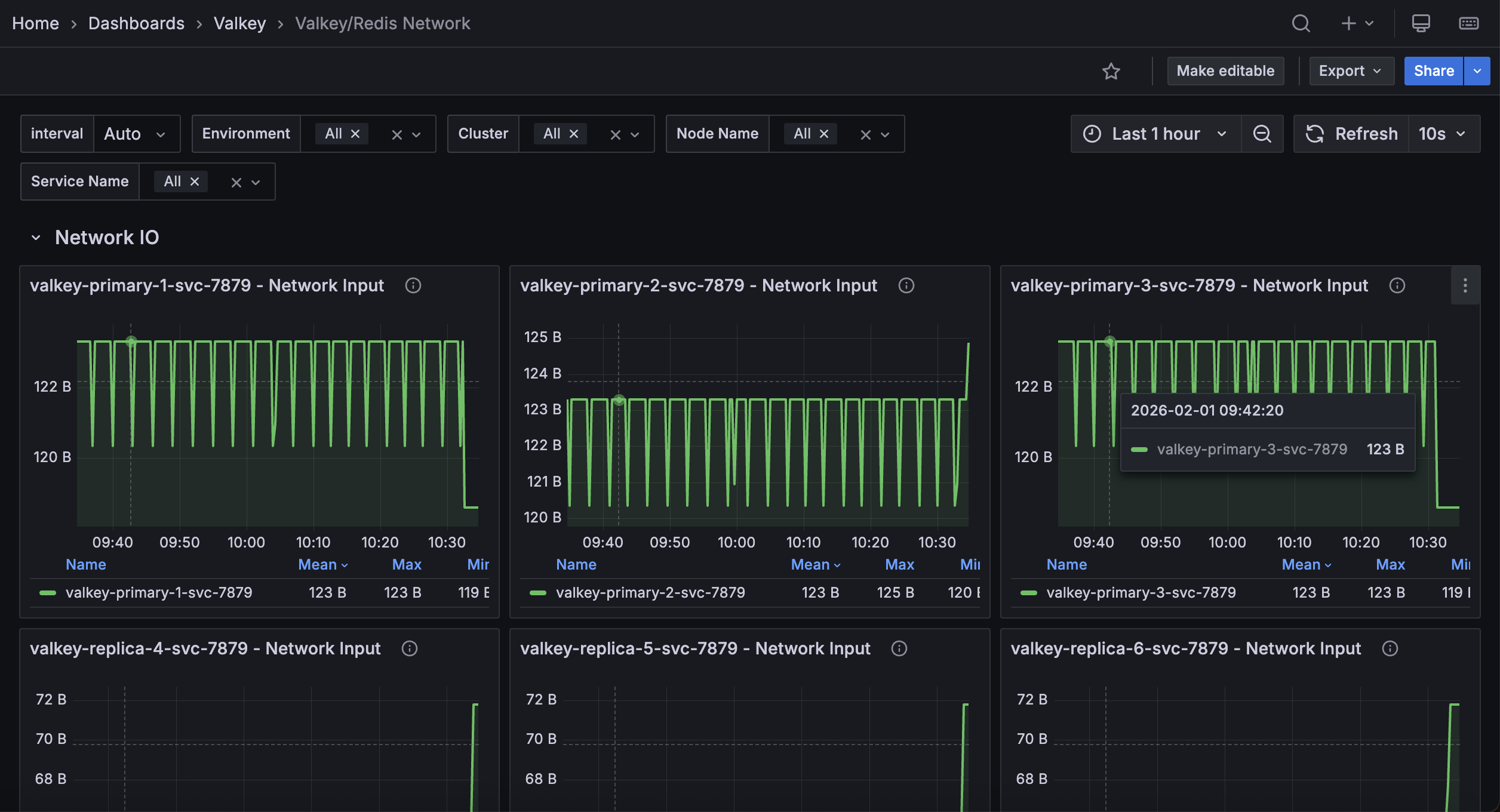Screen dimensions: 1500x812
Task: Click the Share button
Action: 1433,70
